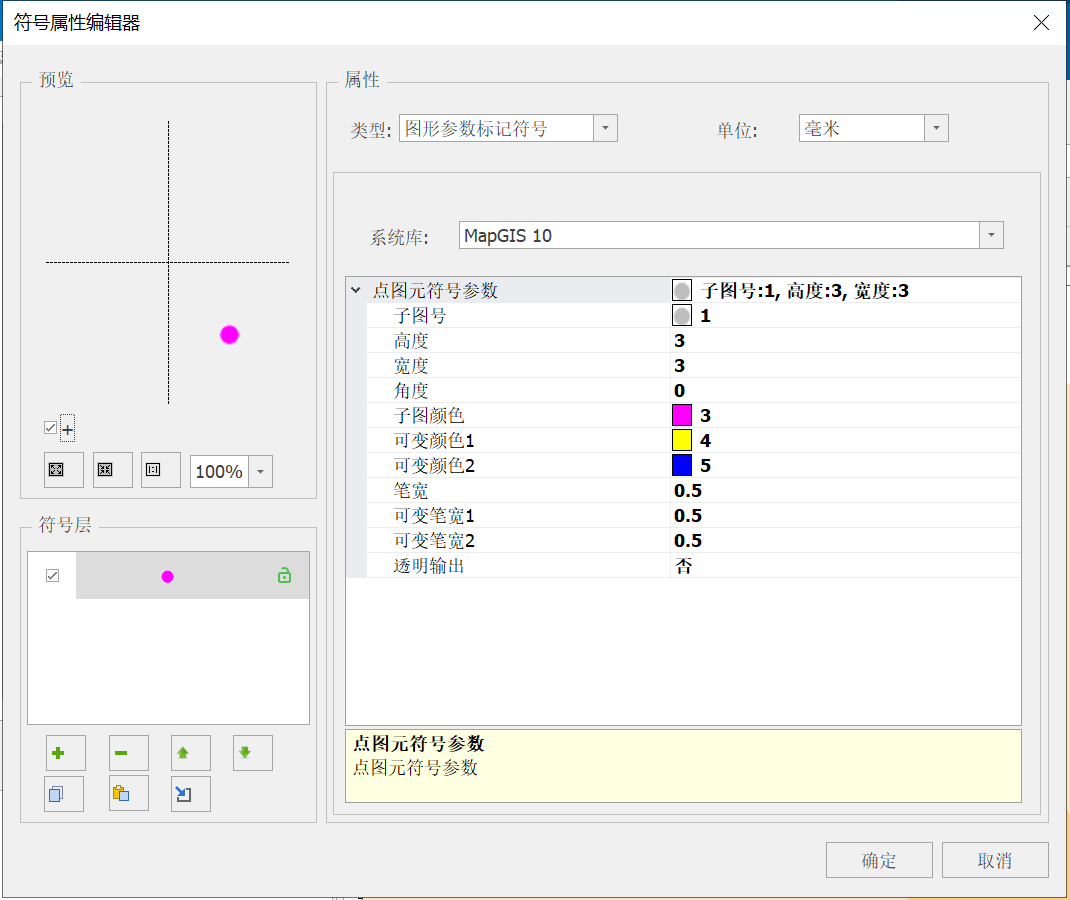The image size is (1070, 900).
Task: Uncheck the symbol layer visibility checkbox
Action: pyautogui.click(x=53, y=576)
